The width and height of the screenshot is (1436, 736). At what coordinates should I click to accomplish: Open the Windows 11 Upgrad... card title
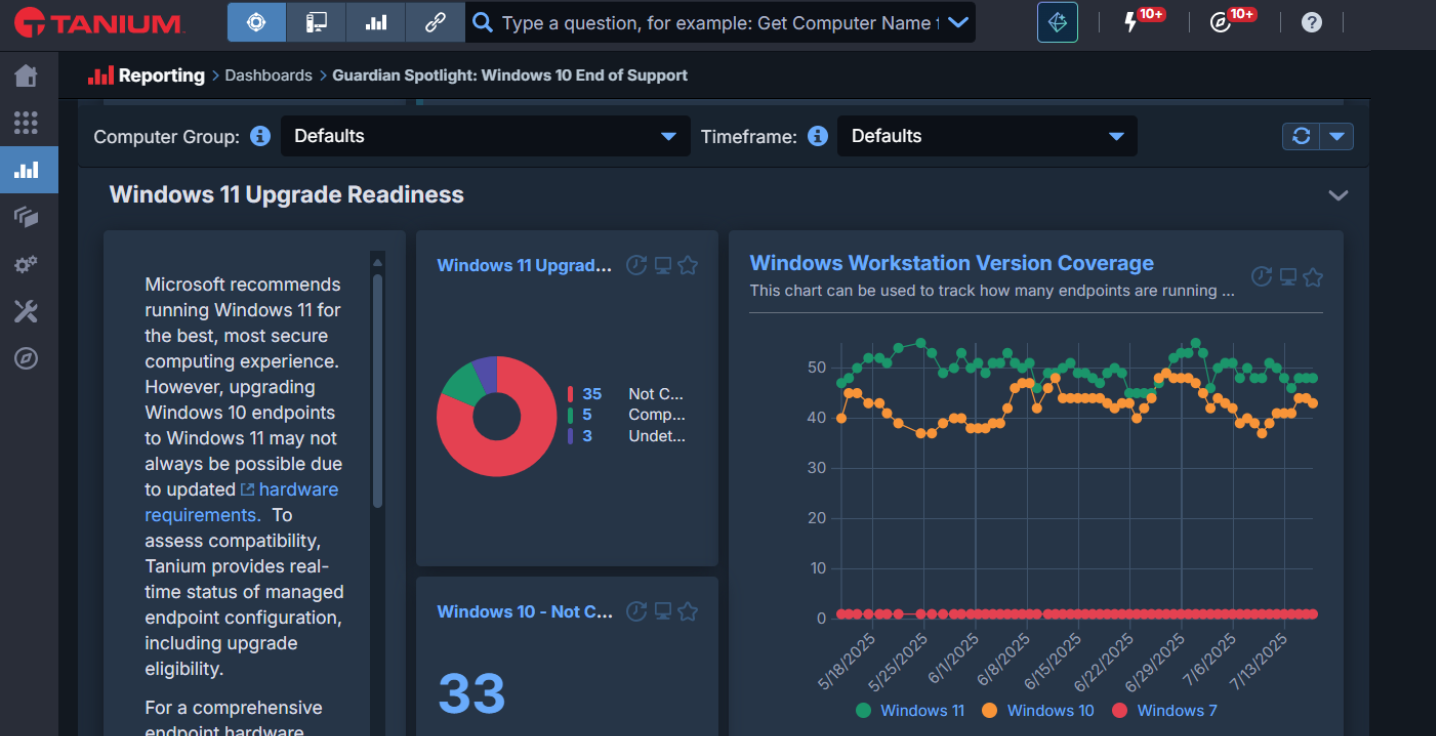524,265
